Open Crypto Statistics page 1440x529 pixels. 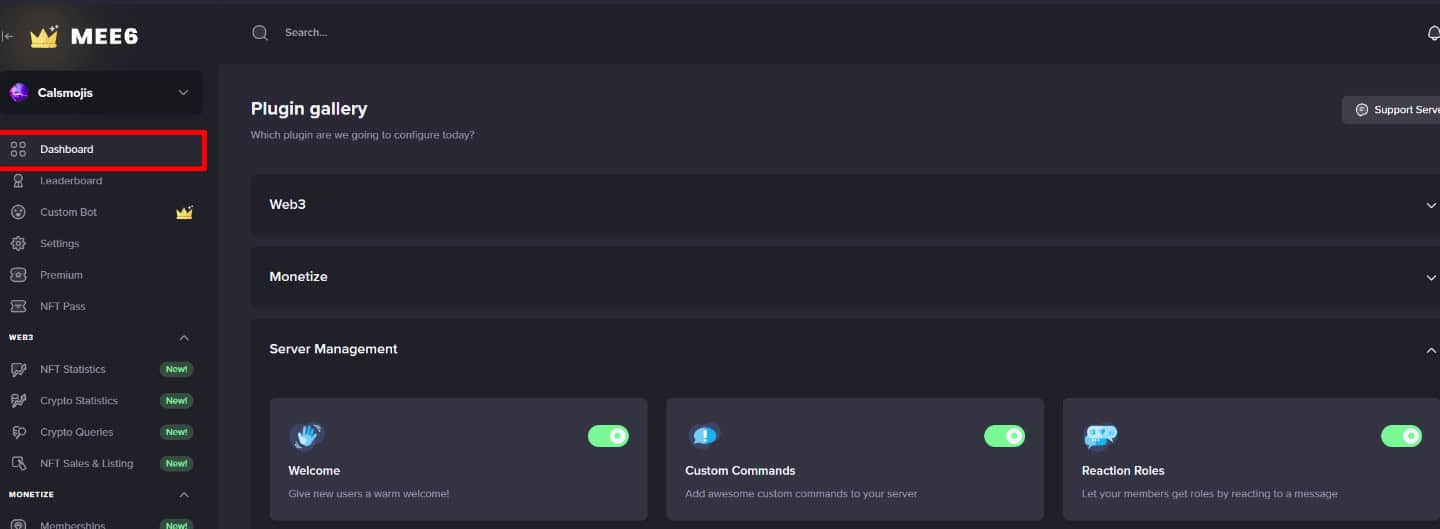point(79,401)
